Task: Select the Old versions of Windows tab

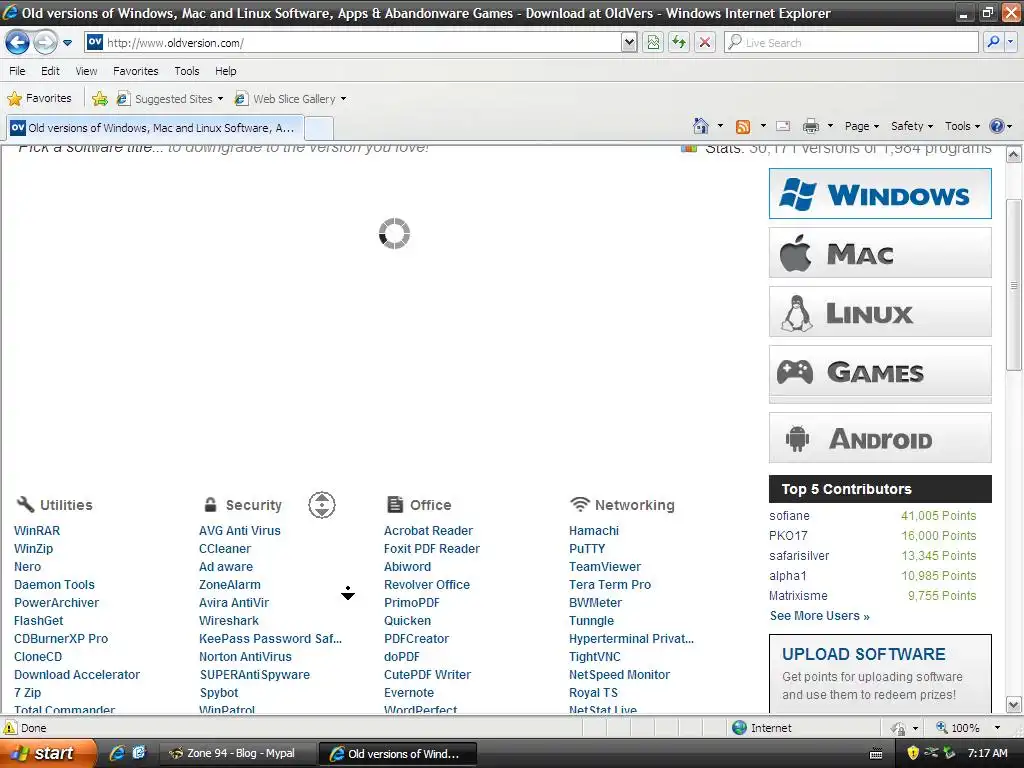Action: click(155, 128)
